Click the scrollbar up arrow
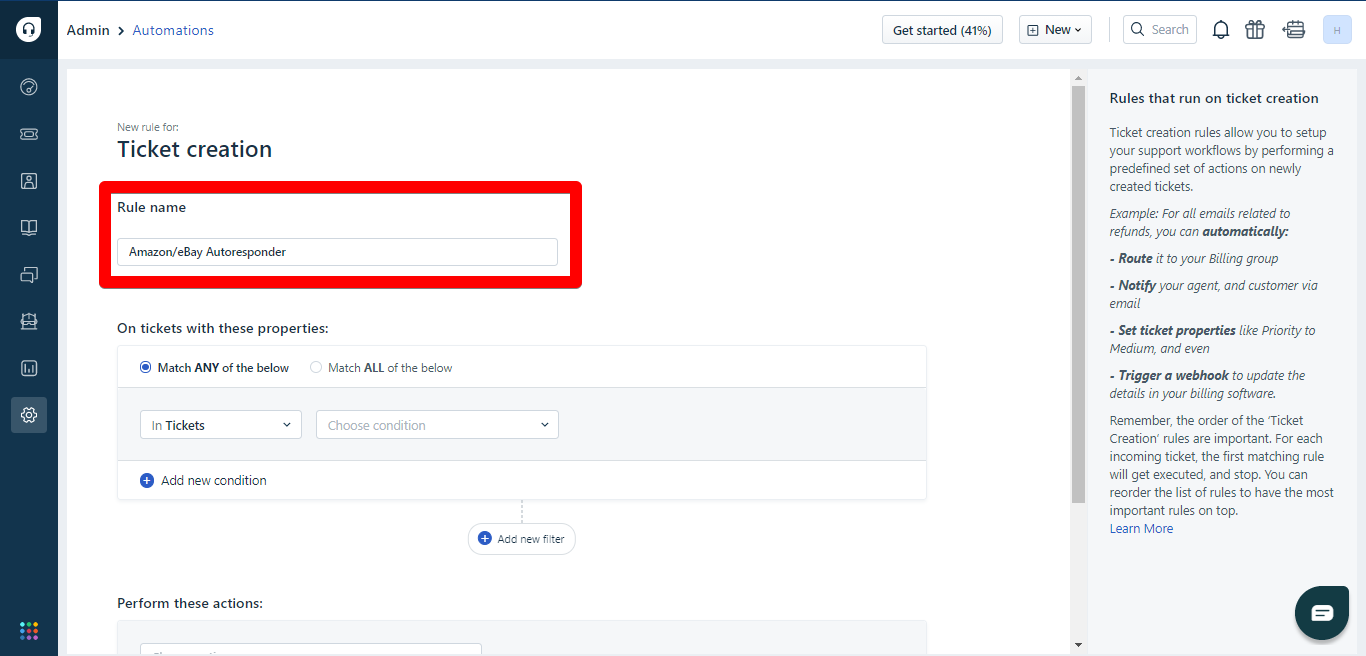The image size is (1366, 656). (1077, 77)
